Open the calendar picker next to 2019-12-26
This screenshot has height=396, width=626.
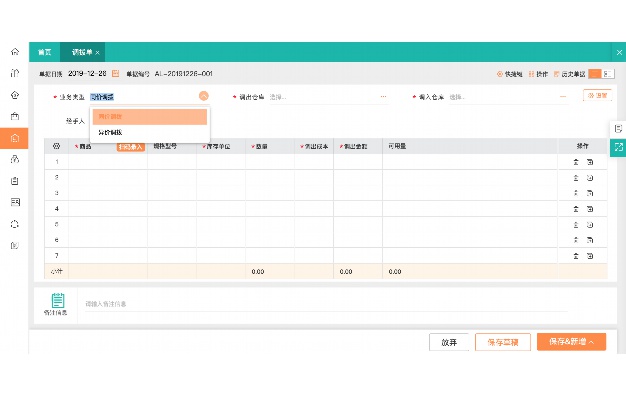tap(115, 73)
